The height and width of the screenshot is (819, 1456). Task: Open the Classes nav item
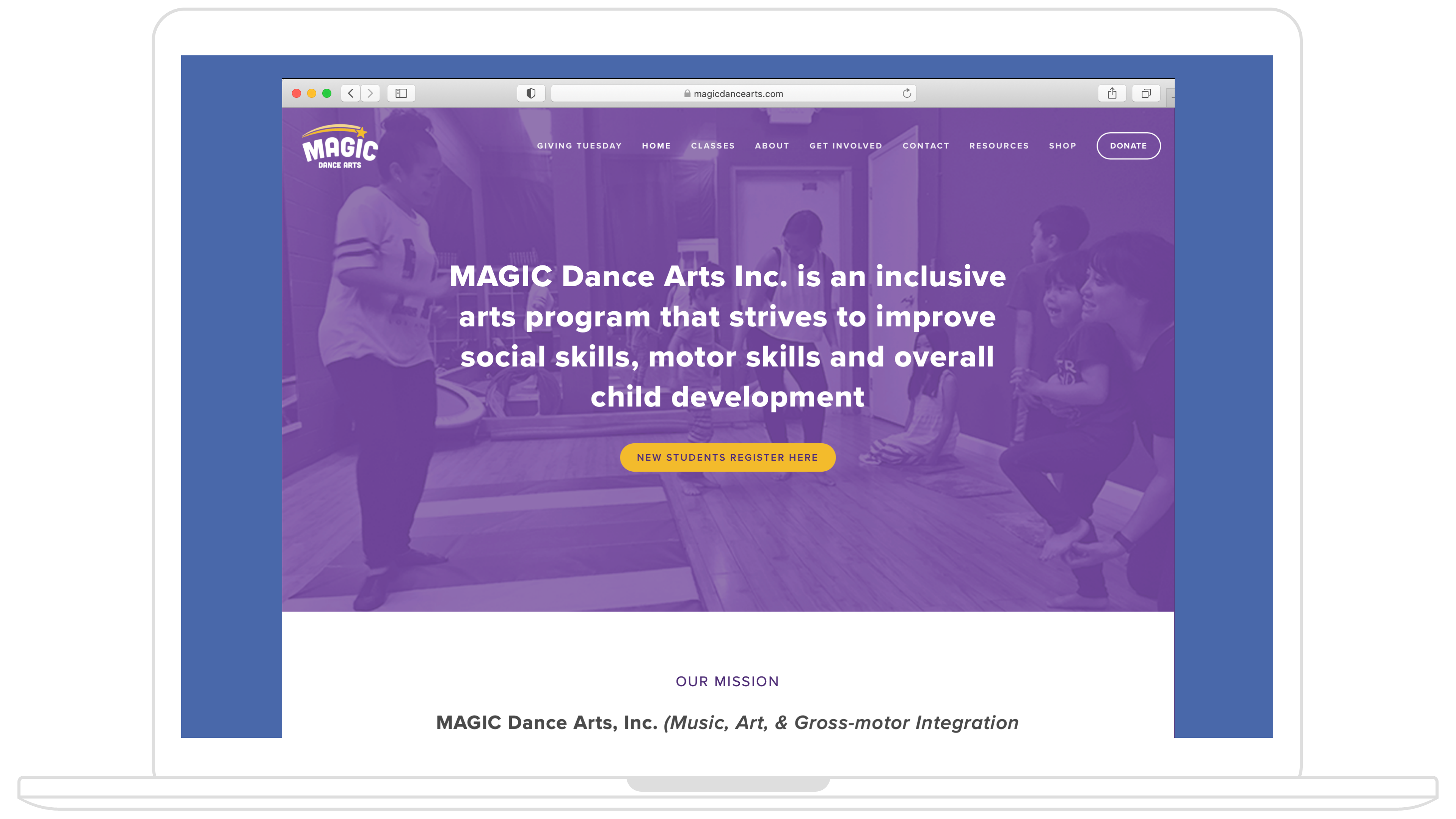[713, 146]
